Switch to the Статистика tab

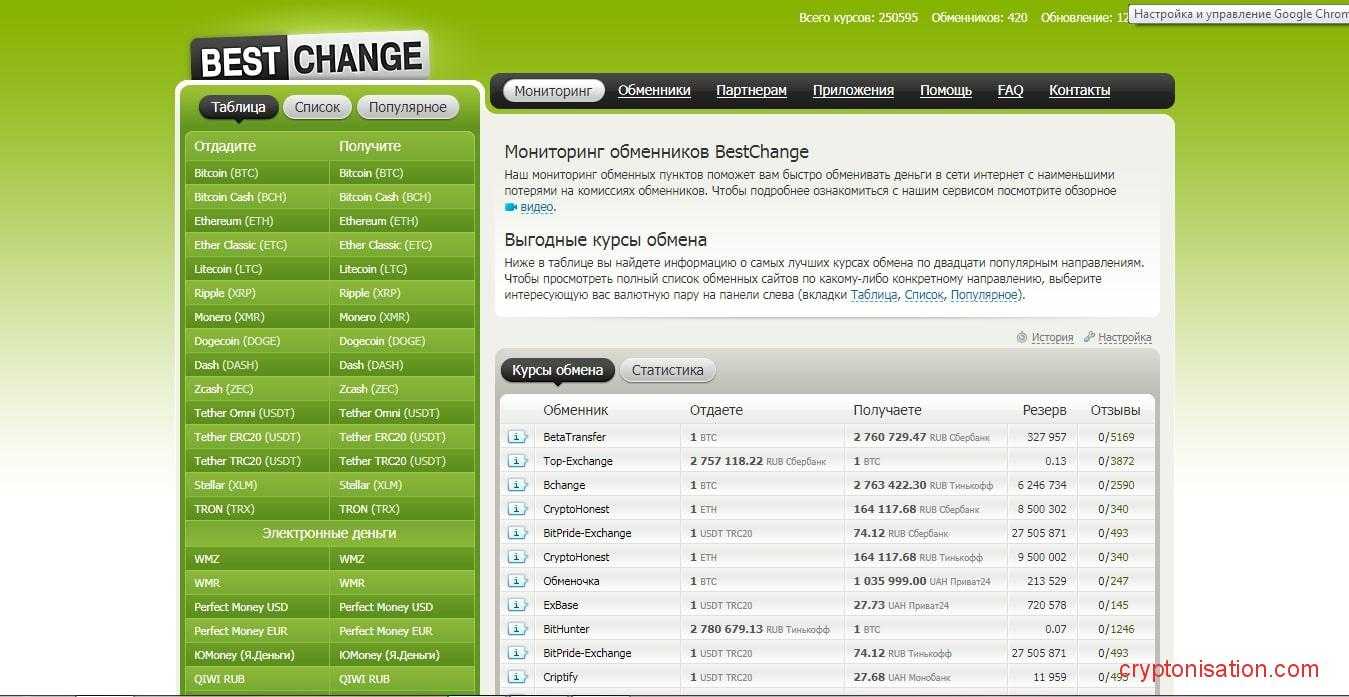(x=667, y=370)
